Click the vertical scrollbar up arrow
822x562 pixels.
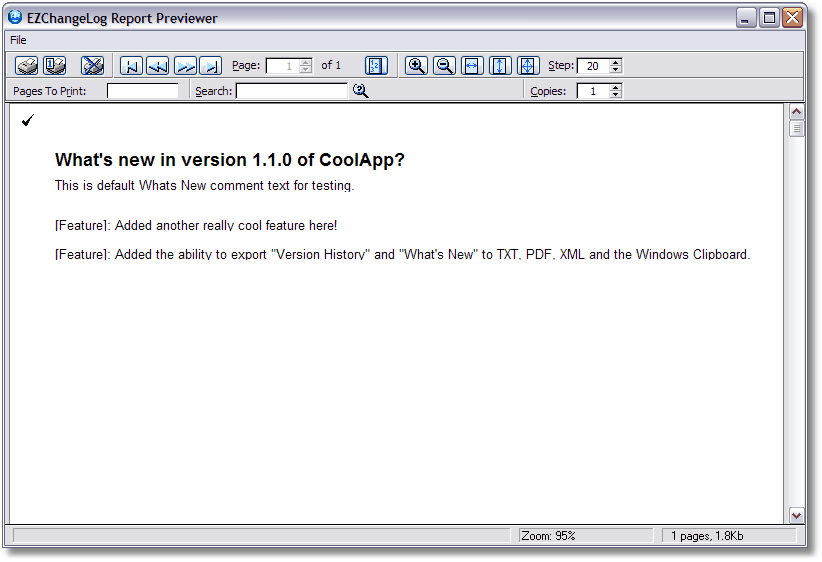[796, 112]
